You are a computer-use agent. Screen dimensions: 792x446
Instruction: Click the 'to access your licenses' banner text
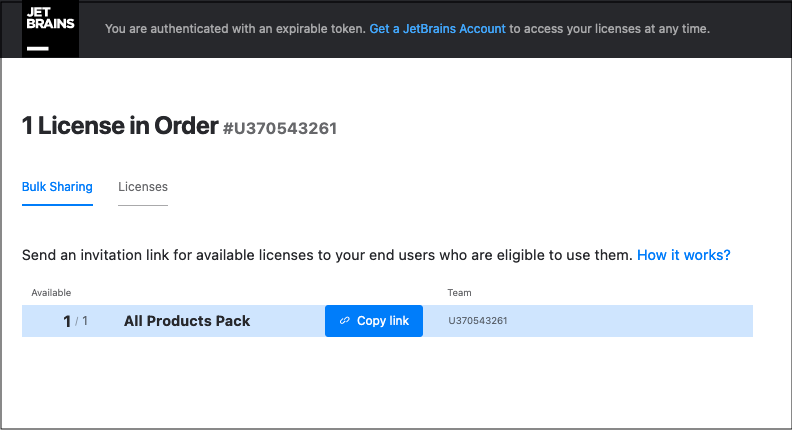[x=609, y=29]
